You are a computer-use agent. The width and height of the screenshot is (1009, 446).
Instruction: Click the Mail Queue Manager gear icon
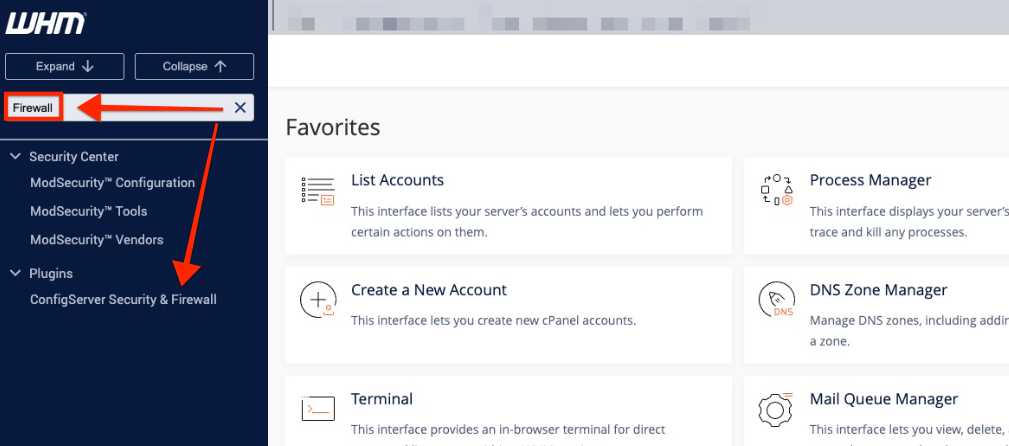pos(776,409)
